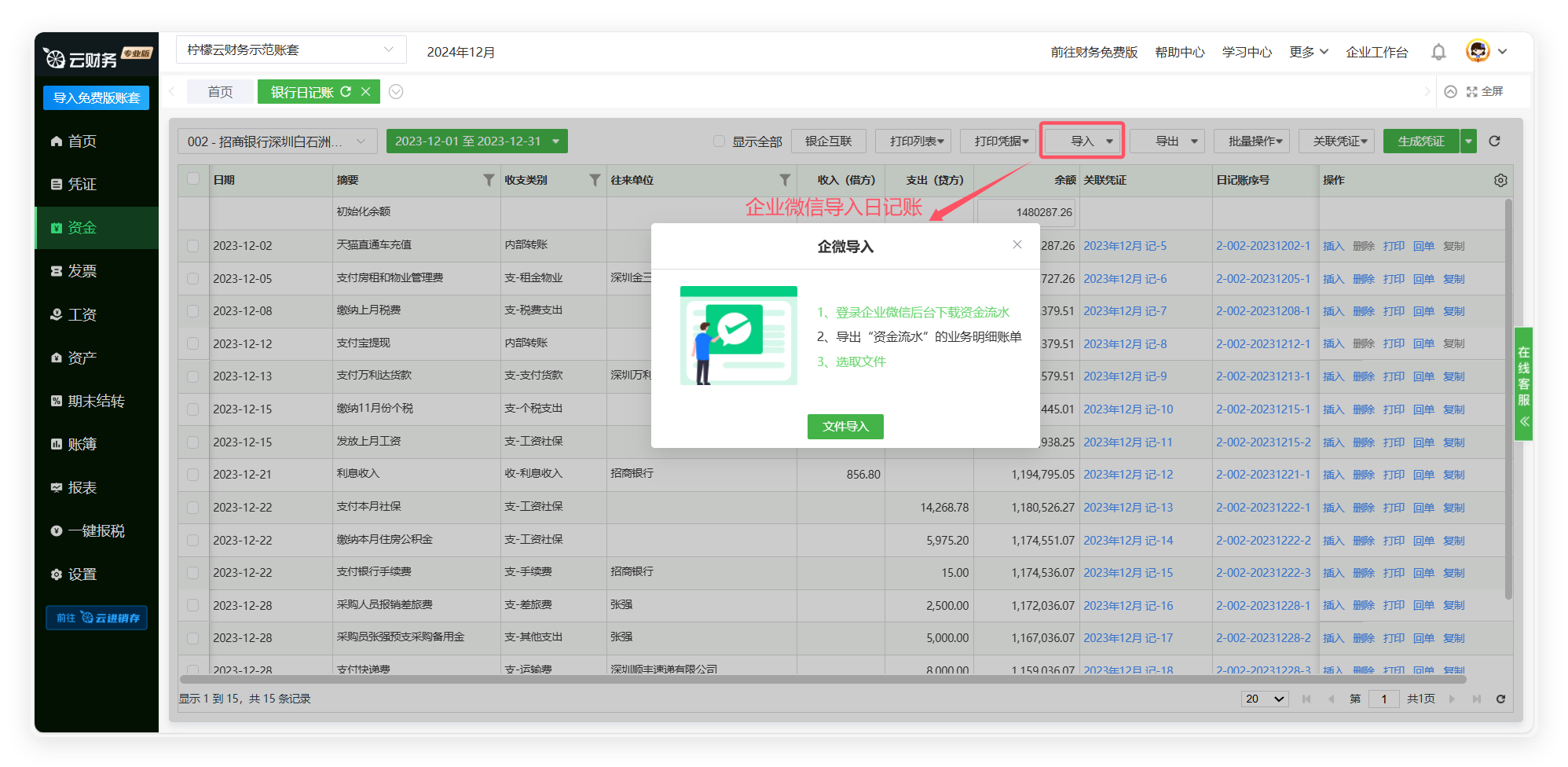Check the select-all header checkbox
The image size is (1568, 767).
193,179
